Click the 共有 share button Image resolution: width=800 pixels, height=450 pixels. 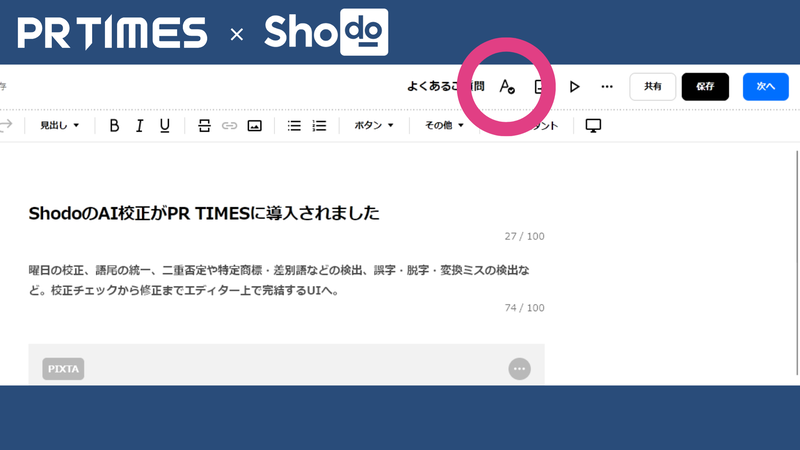pyautogui.click(x=653, y=87)
